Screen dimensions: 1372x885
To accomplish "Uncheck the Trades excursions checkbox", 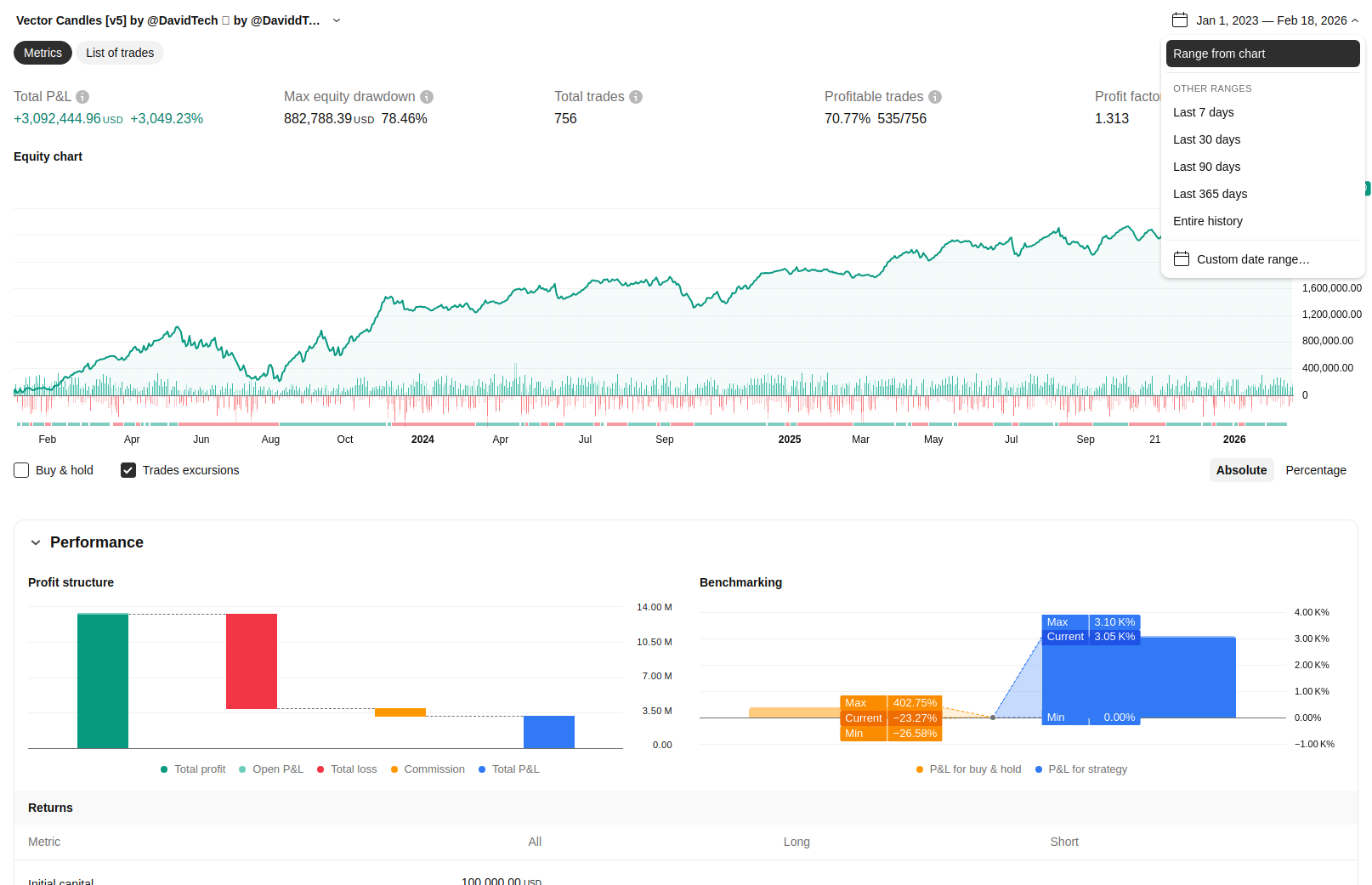I will coord(128,470).
